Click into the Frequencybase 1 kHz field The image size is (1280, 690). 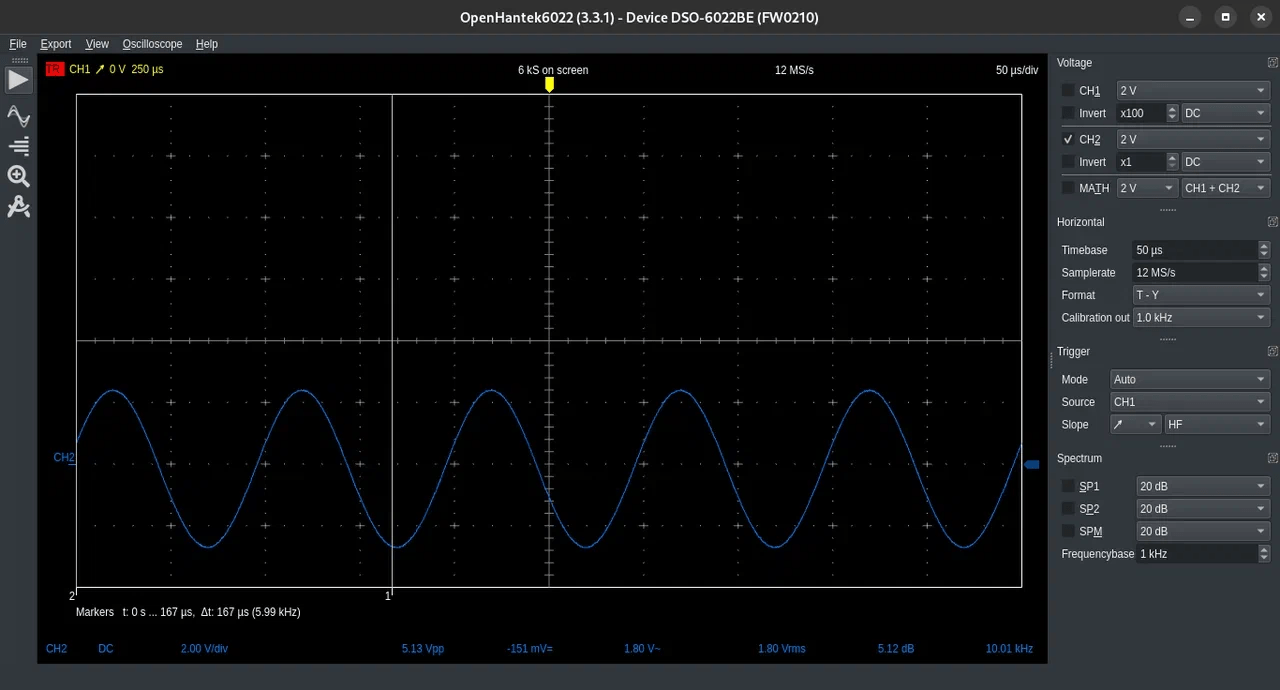click(x=1196, y=554)
